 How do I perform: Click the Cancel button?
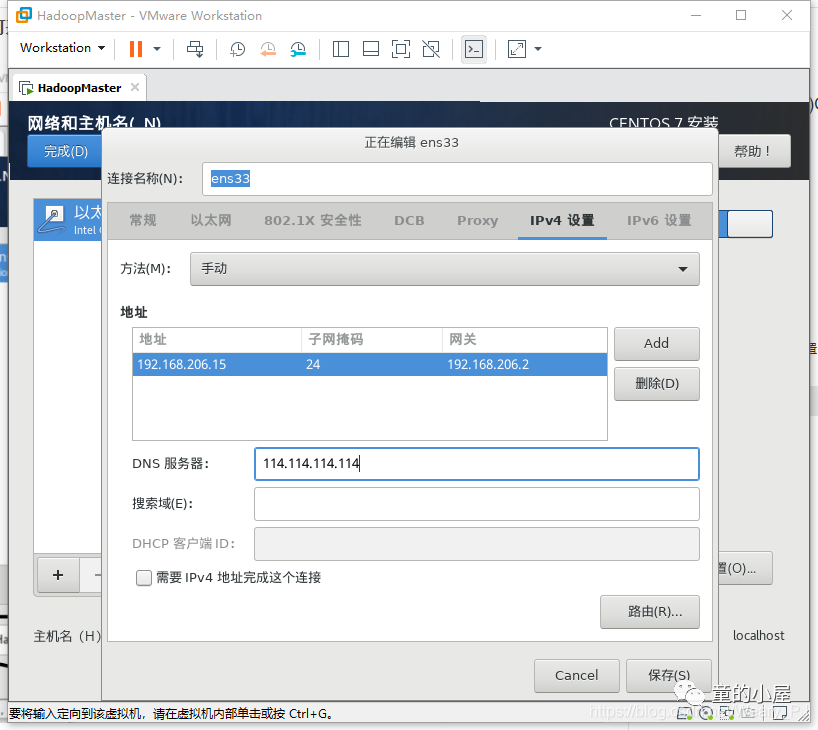pyautogui.click(x=576, y=676)
